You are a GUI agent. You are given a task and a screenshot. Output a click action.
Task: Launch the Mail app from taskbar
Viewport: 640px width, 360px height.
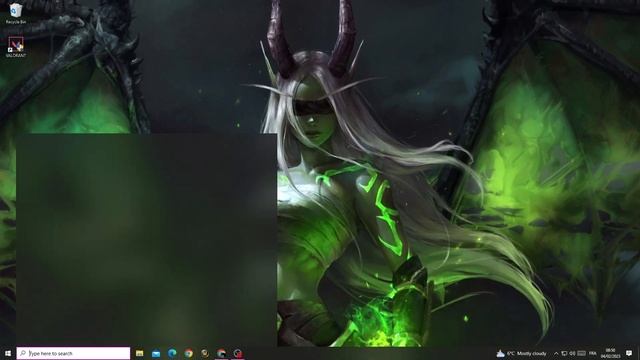156,353
